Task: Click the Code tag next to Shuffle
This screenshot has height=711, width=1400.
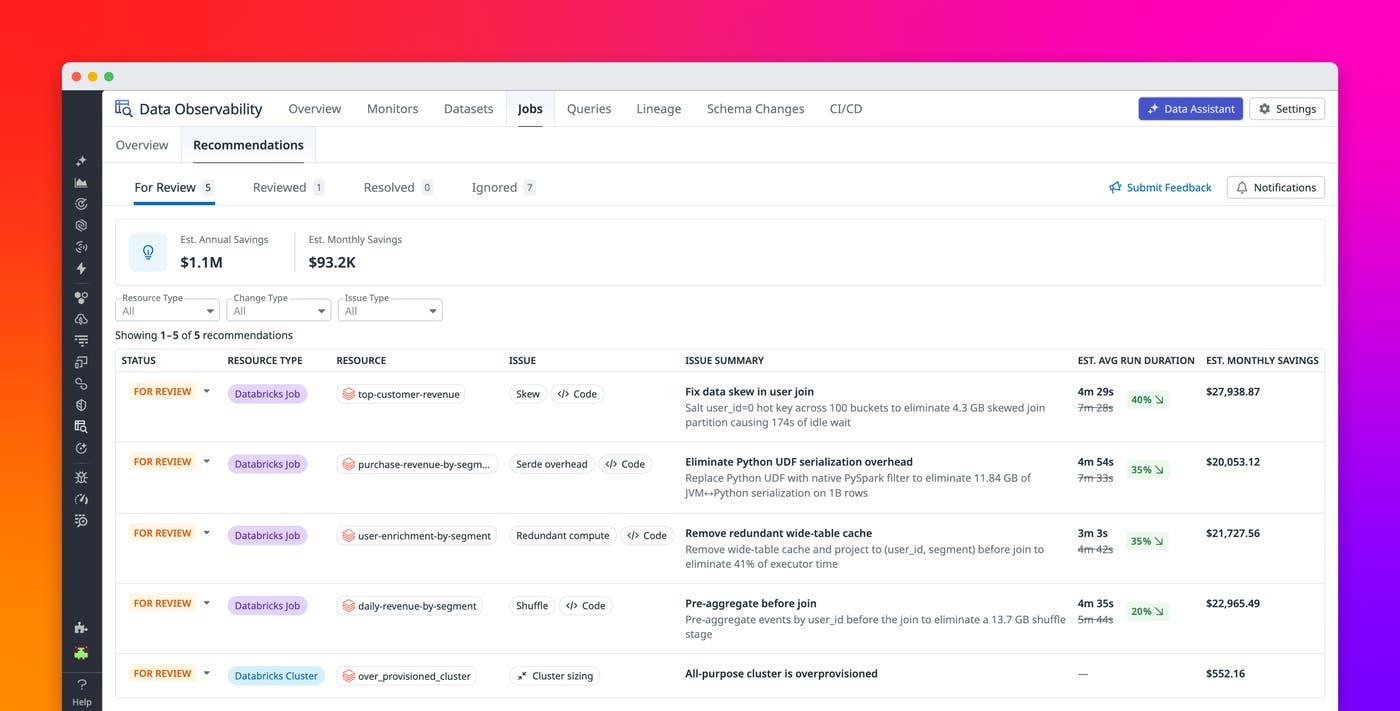Action: point(585,606)
